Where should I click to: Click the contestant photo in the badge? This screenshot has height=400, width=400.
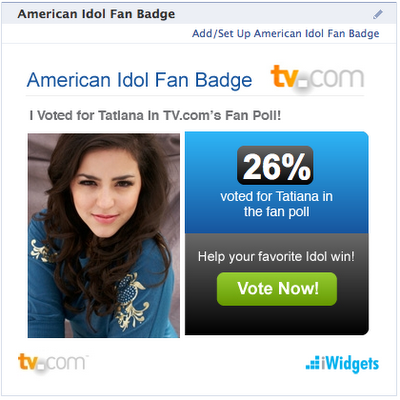tap(104, 235)
